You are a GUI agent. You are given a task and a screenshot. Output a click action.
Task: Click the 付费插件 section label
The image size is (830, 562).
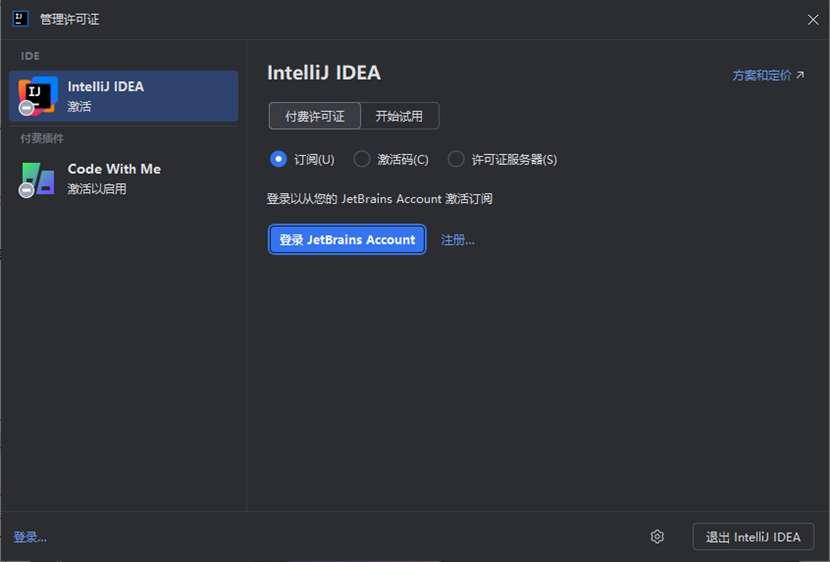[42, 139]
